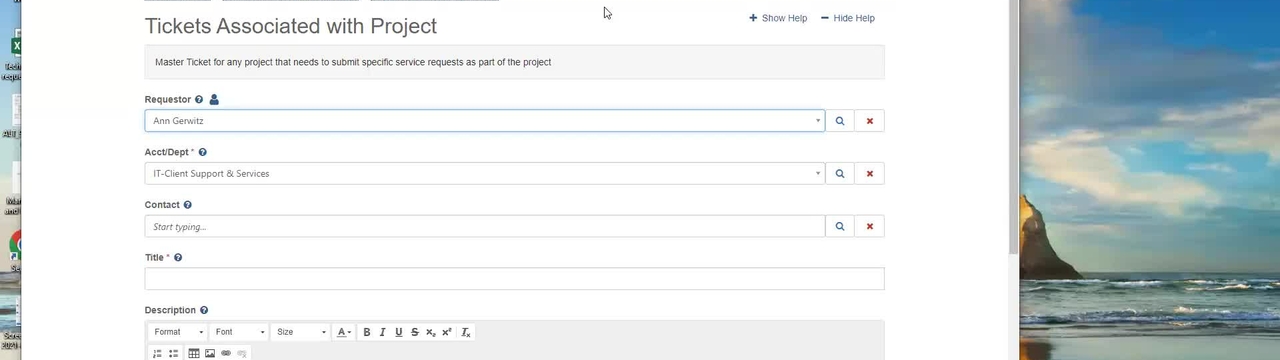Screen dimensions: 1280x360
Task: Open the Format dropdown
Action: 179,332
